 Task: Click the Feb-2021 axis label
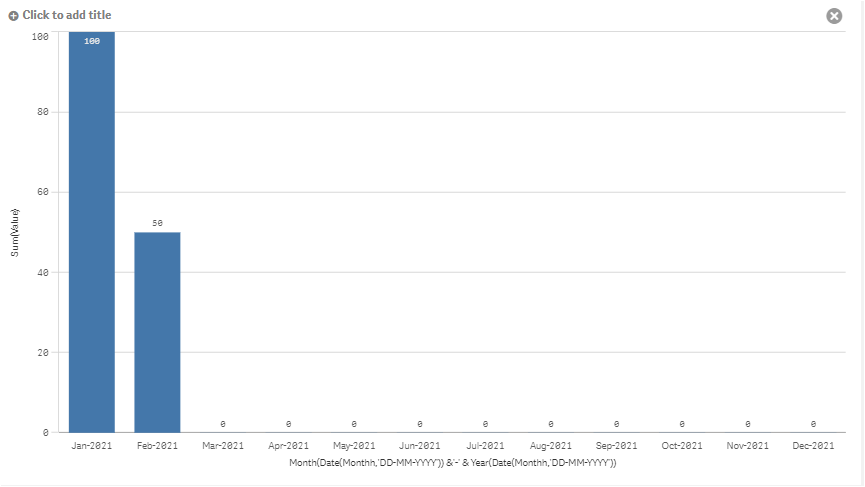pos(157,446)
